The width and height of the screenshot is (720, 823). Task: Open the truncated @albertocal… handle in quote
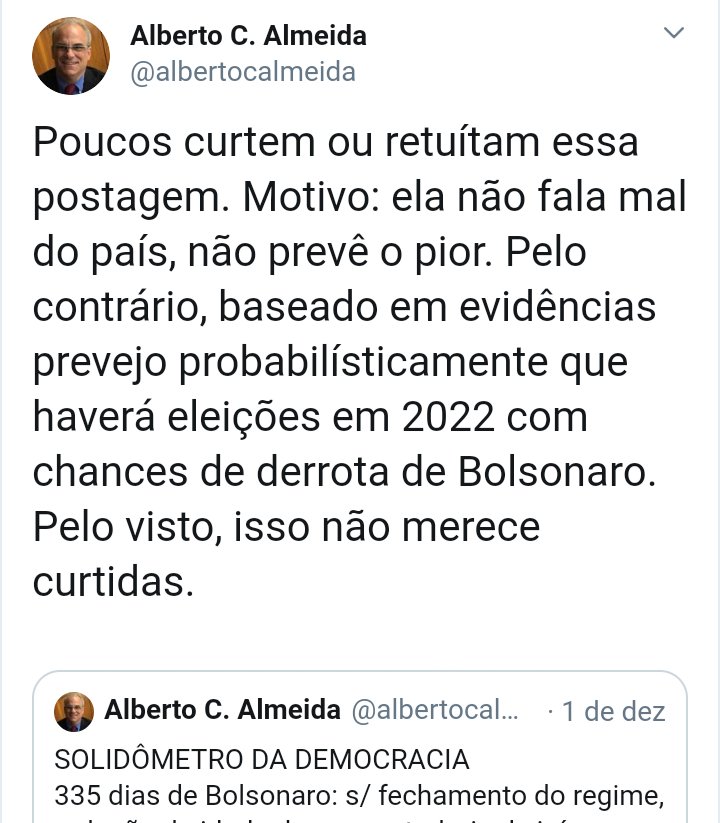435,710
